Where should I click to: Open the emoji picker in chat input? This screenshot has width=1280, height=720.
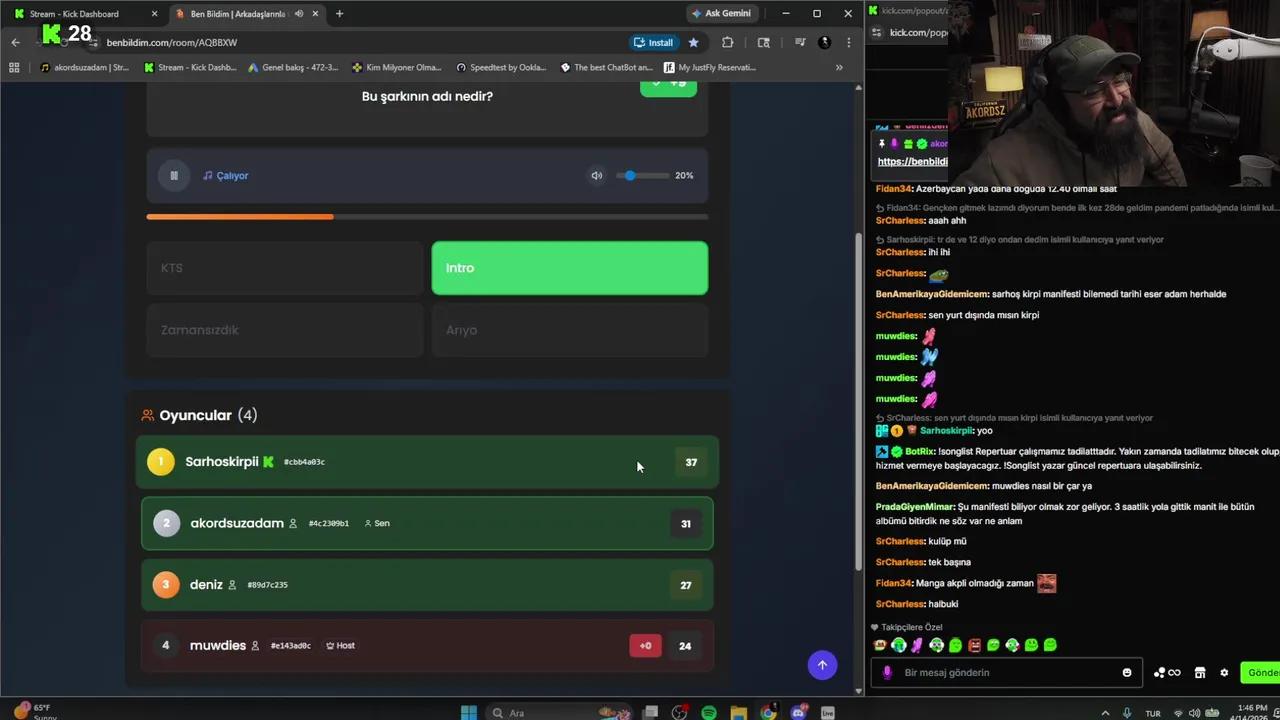pyautogui.click(x=1127, y=672)
